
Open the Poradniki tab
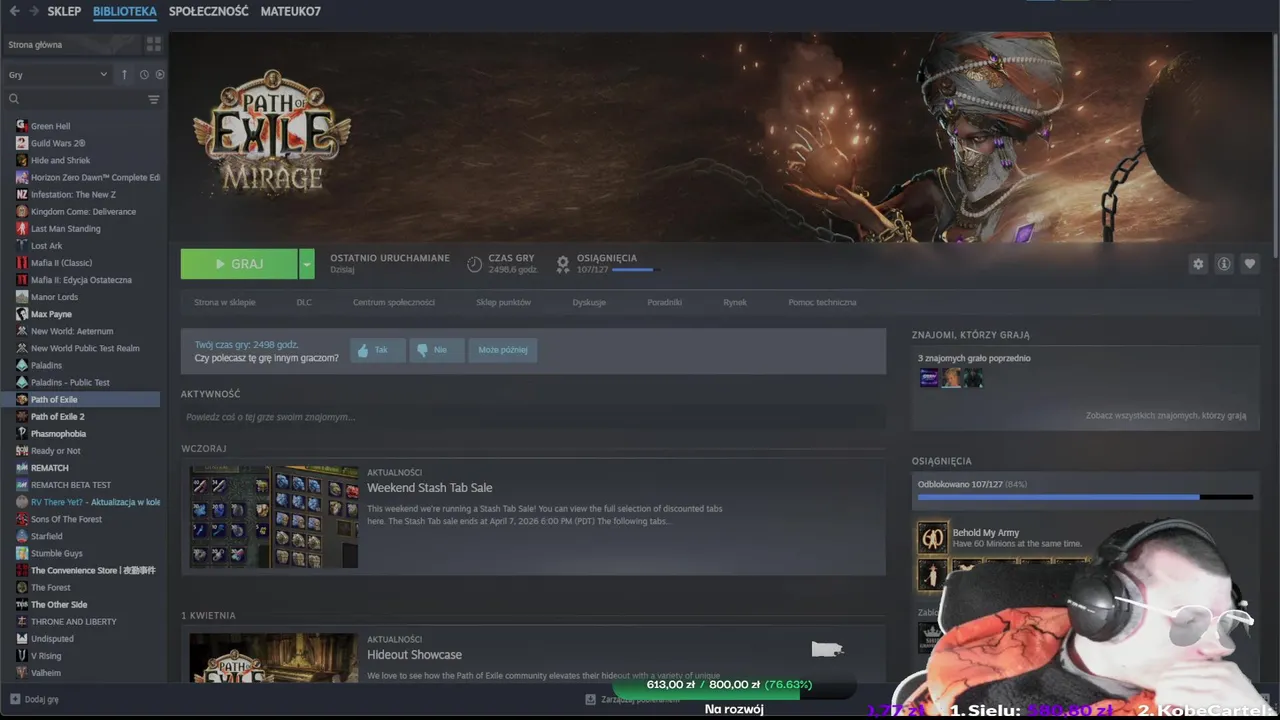tap(664, 302)
